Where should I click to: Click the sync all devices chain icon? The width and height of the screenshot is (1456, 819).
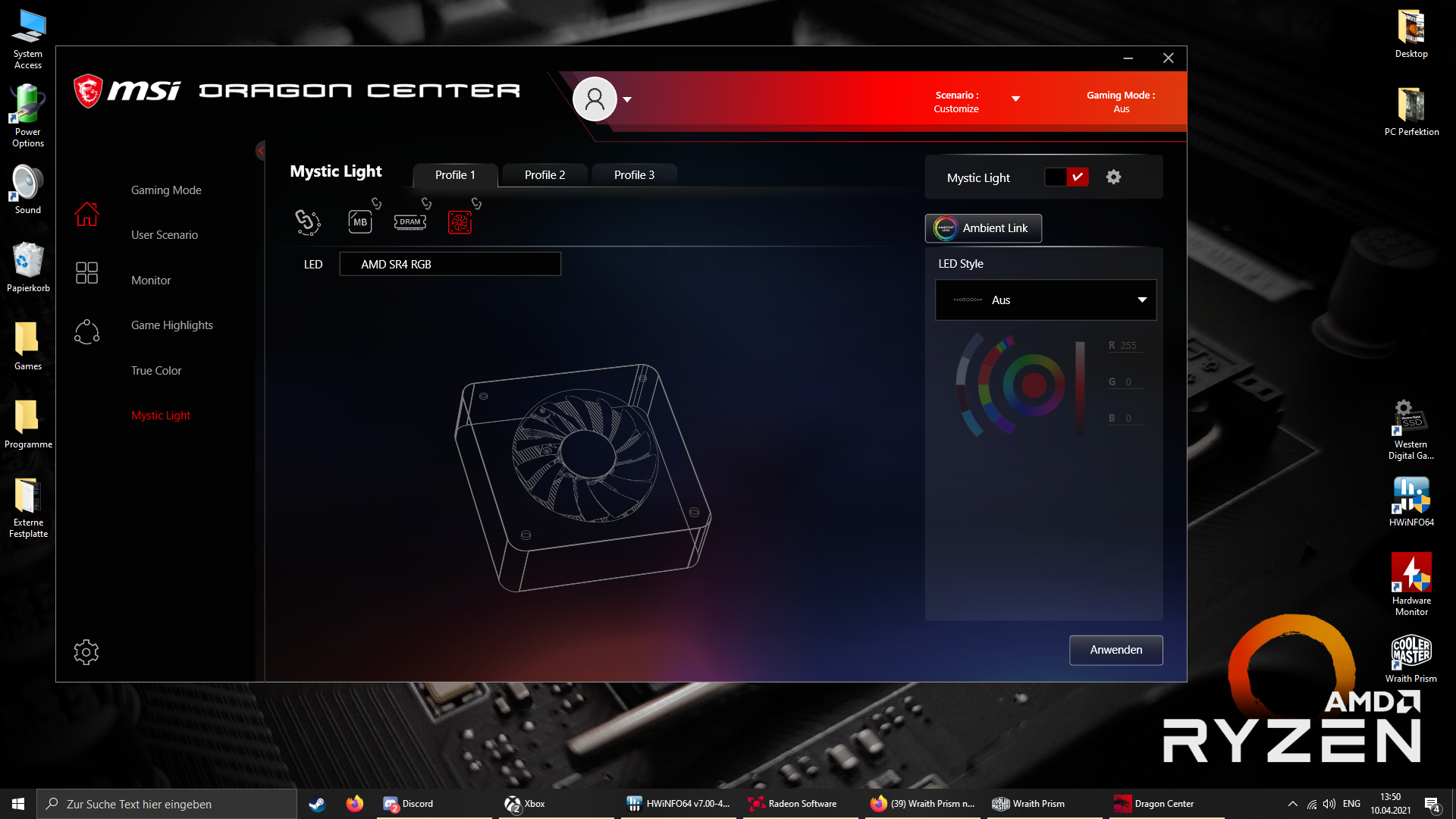pos(307,221)
